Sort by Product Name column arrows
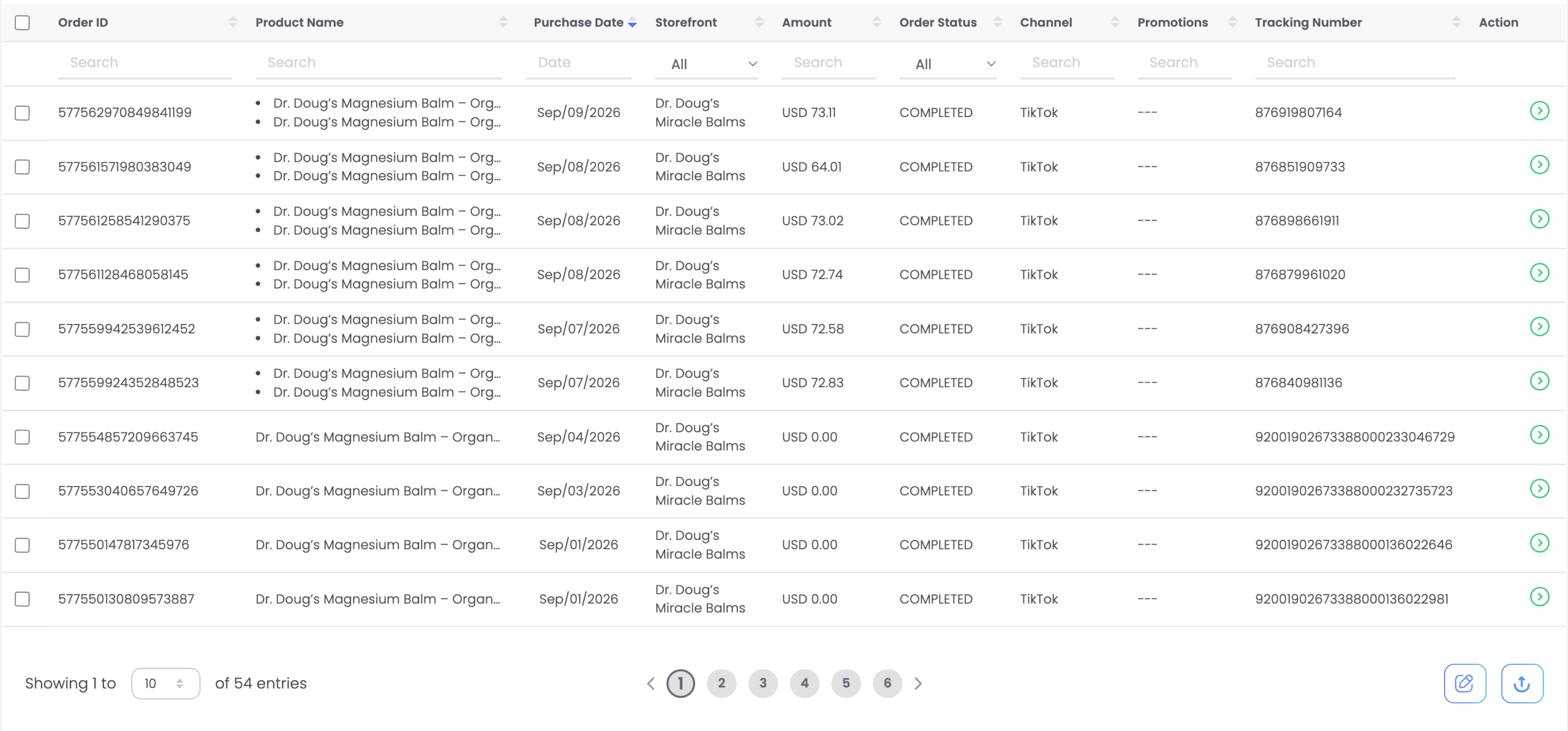 click(503, 22)
